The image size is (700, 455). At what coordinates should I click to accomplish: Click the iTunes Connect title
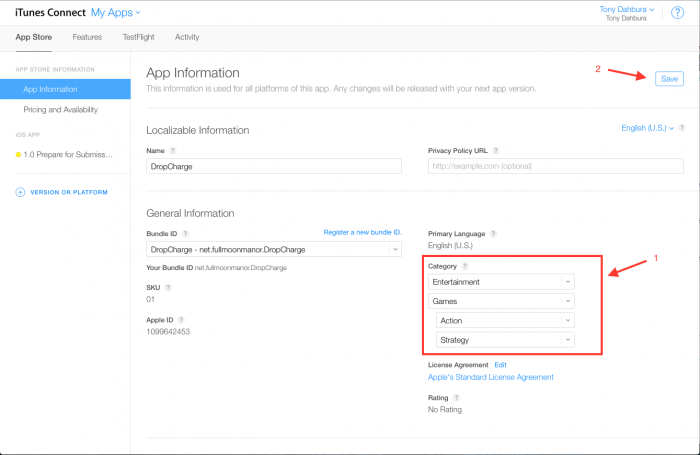coord(50,13)
